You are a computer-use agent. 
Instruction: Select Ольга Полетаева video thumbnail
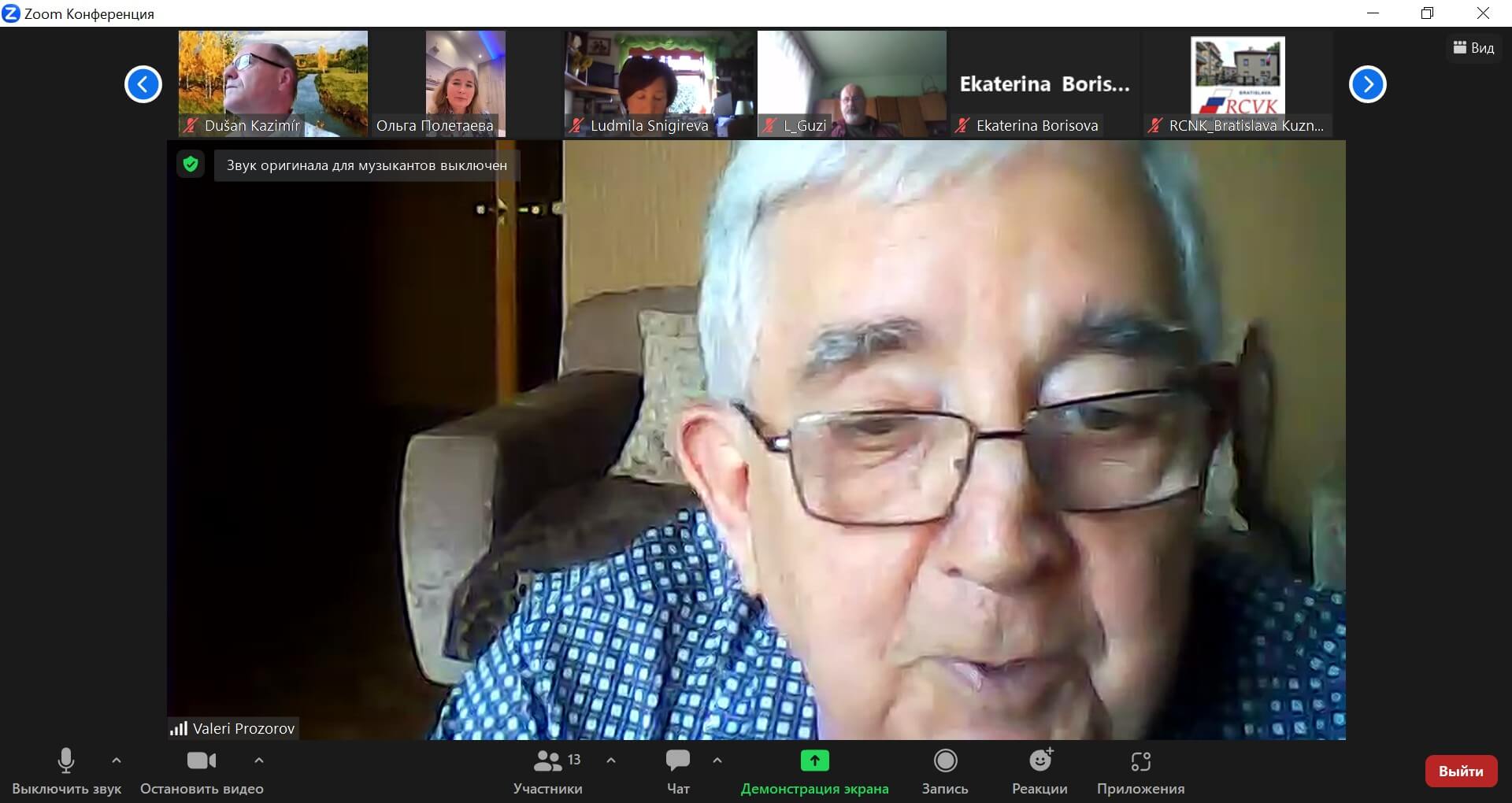click(x=465, y=83)
